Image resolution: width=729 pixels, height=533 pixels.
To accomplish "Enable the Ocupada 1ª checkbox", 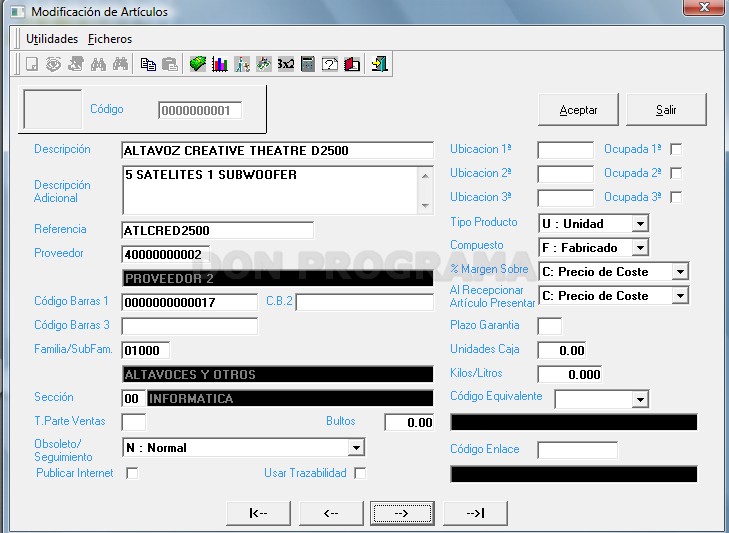I will point(676,149).
